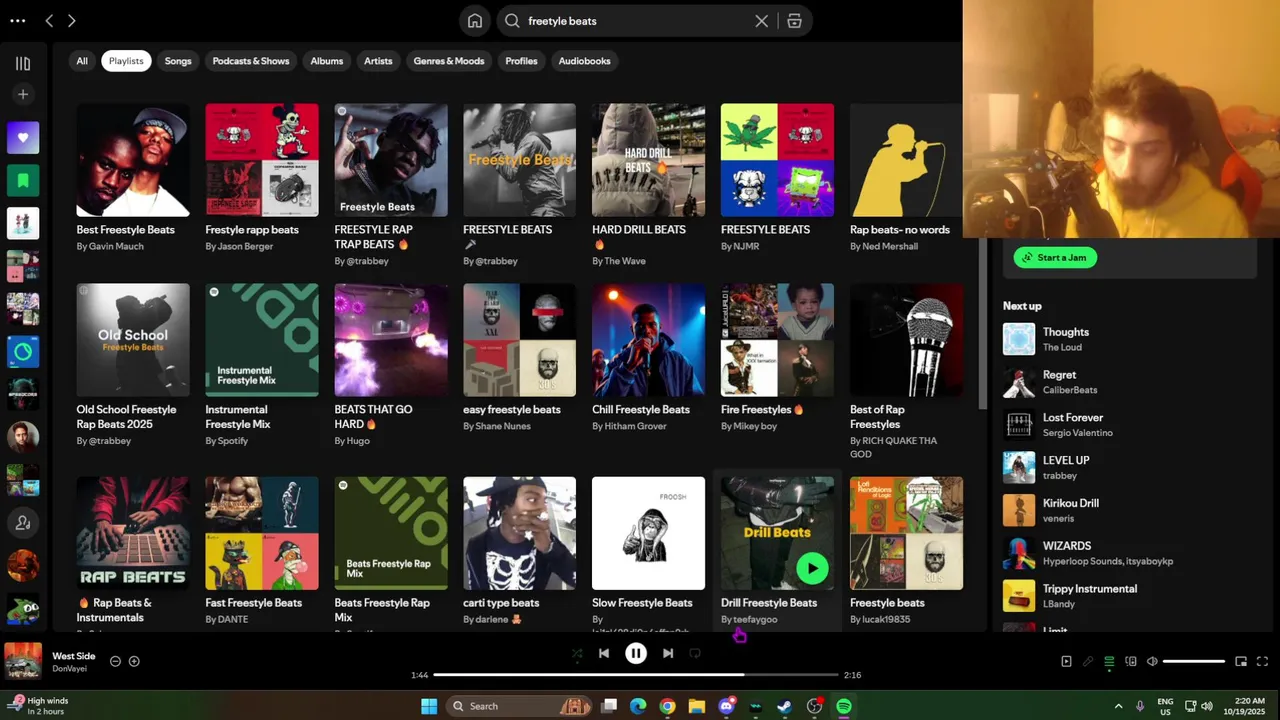
Task: Open Instrumental Freestyle Mix cover
Action: click(262, 340)
